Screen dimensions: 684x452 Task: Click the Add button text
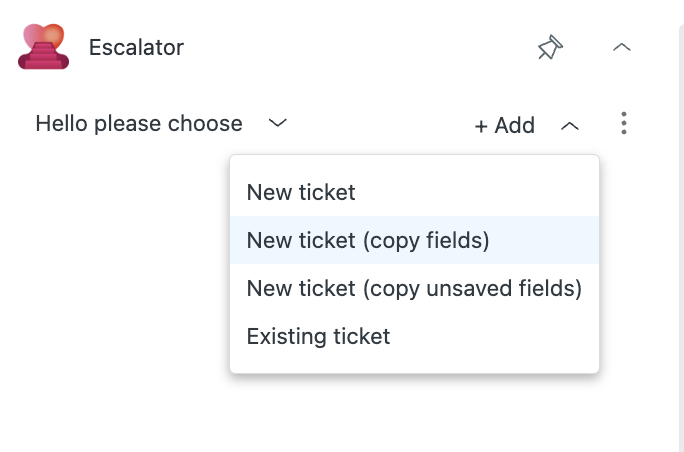[x=515, y=126]
